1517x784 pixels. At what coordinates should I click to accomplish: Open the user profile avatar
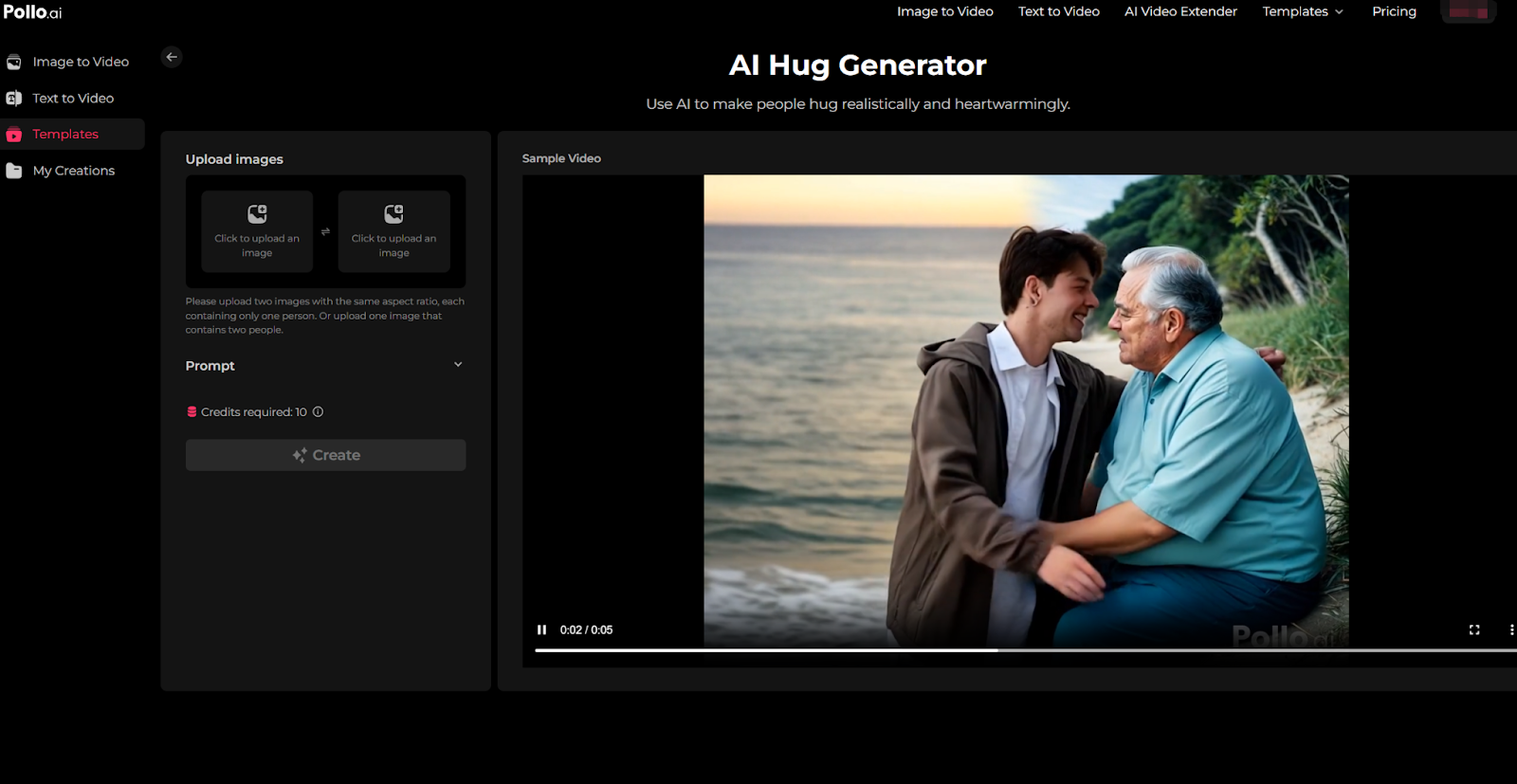click(1467, 12)
